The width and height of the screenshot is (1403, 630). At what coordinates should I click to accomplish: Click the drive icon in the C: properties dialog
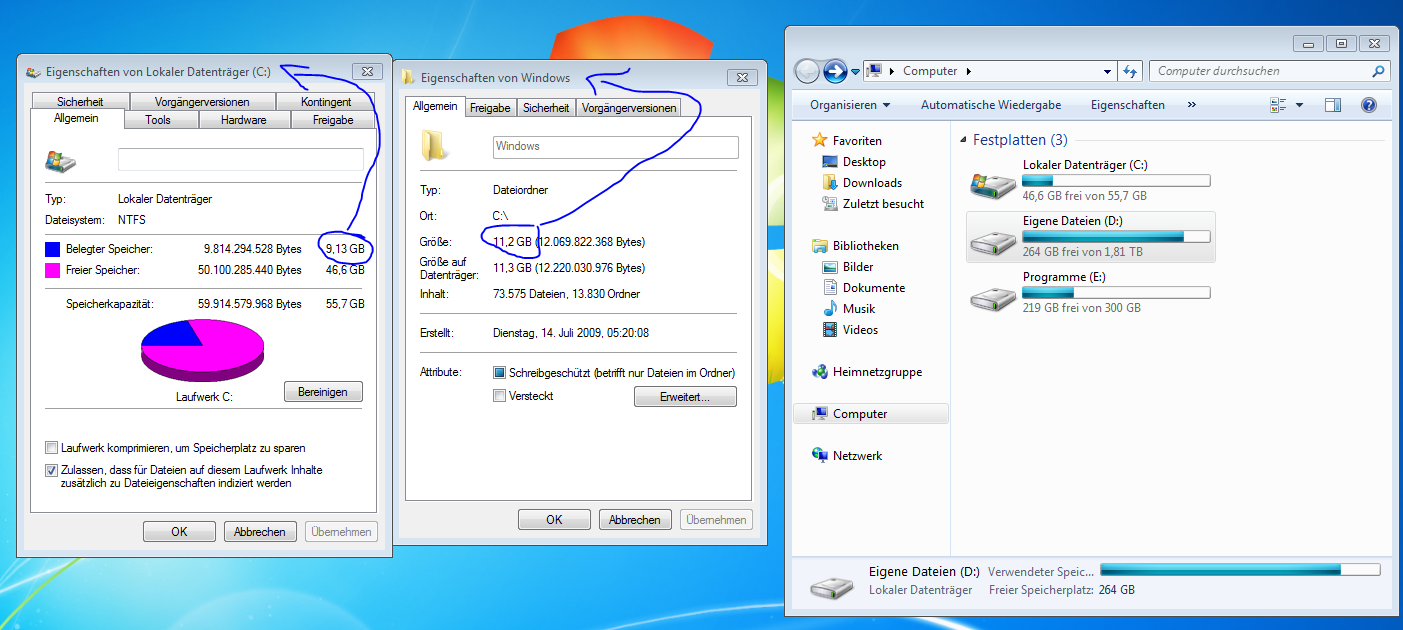[x=61, y=160]
